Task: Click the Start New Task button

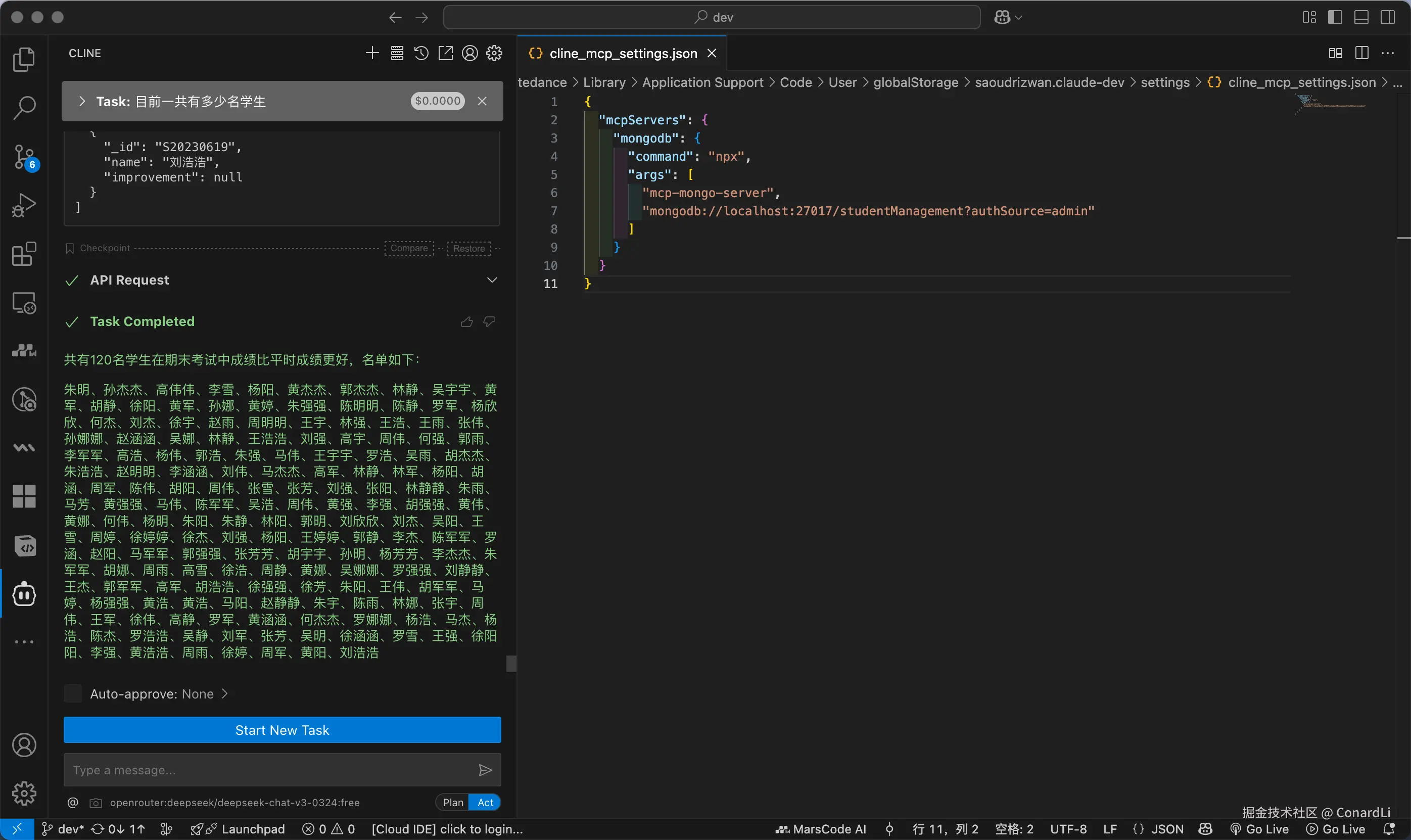Action: point(282,730)
